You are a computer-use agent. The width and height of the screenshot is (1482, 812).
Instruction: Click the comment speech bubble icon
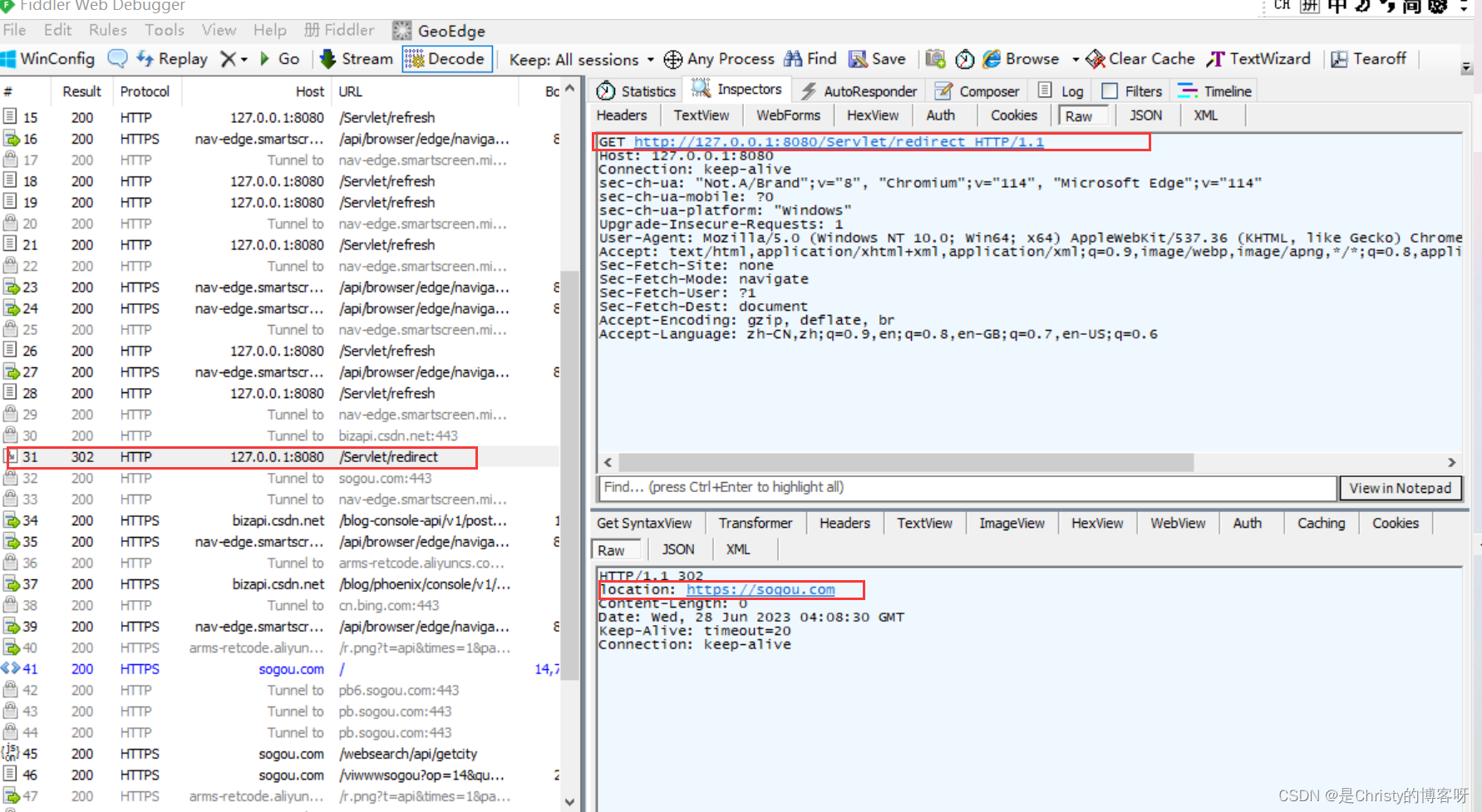[x=118, y=59]
